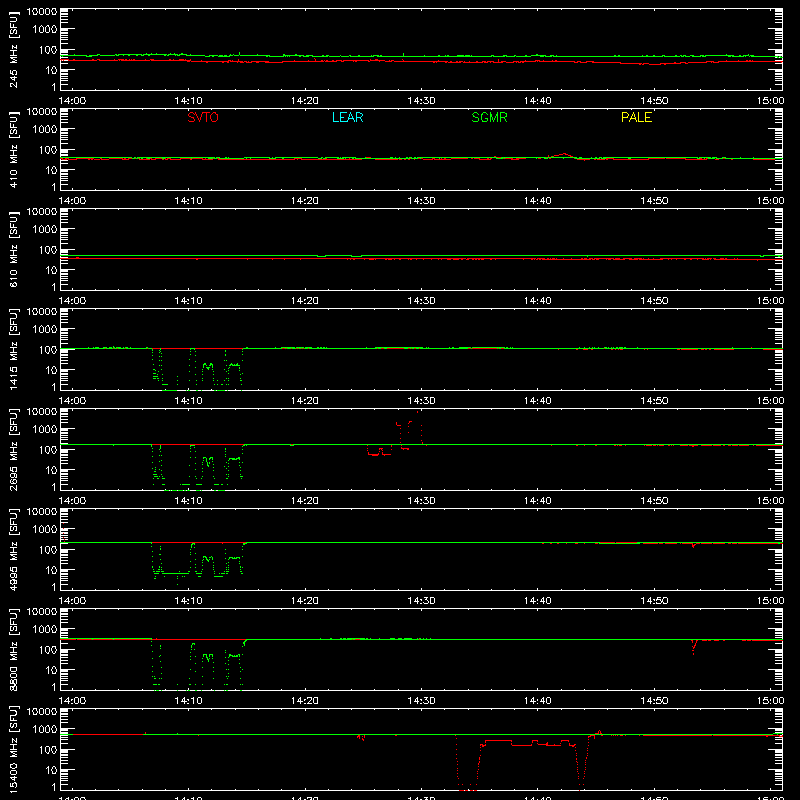Click 14:50 tick under 4995 MHz panel

point(654,601)
